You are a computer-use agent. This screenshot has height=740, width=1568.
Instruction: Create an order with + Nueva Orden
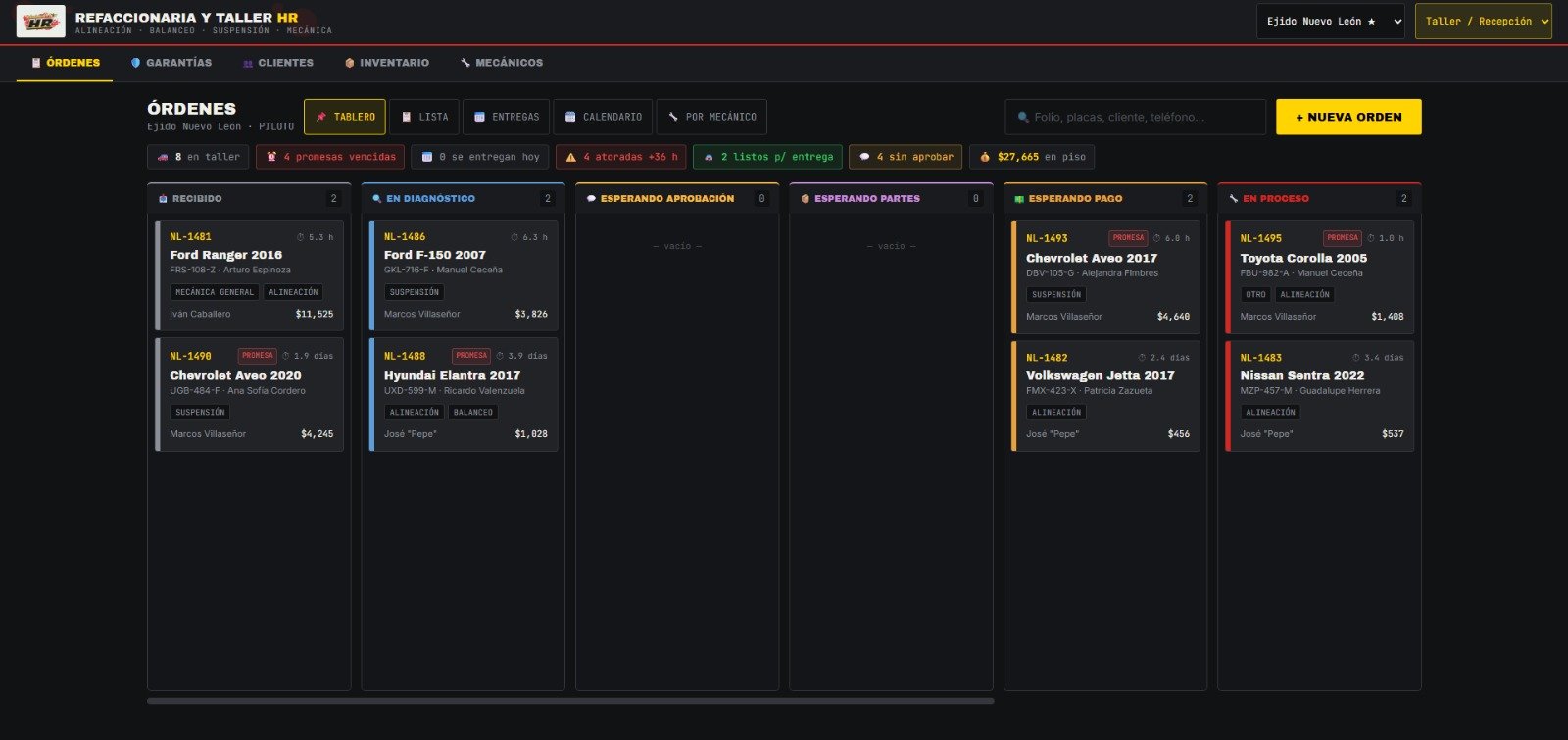[1348, 117]
